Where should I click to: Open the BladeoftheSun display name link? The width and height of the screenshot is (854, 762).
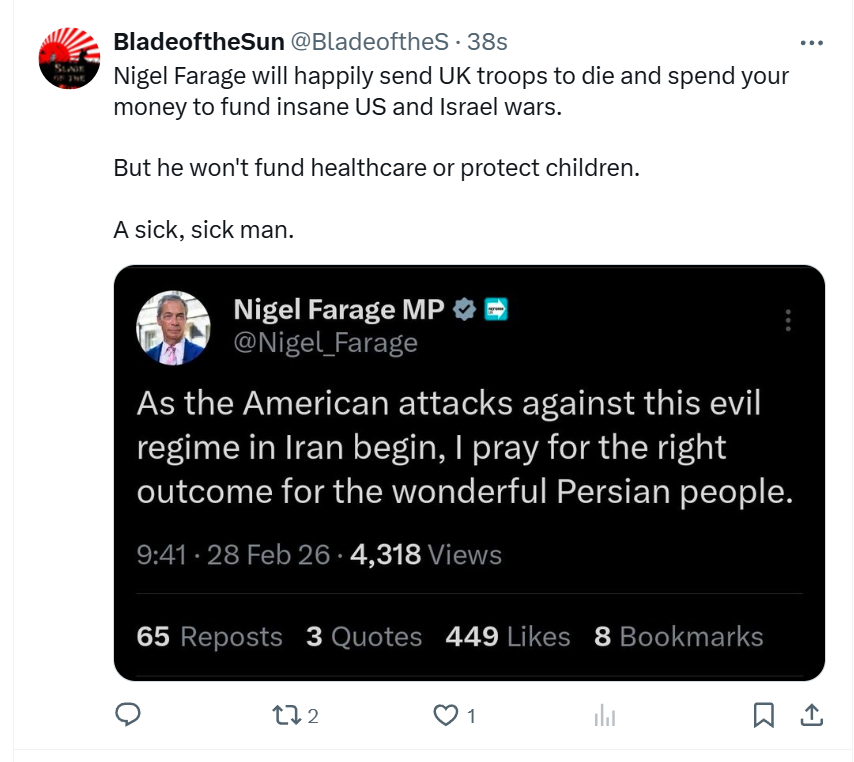198,42
